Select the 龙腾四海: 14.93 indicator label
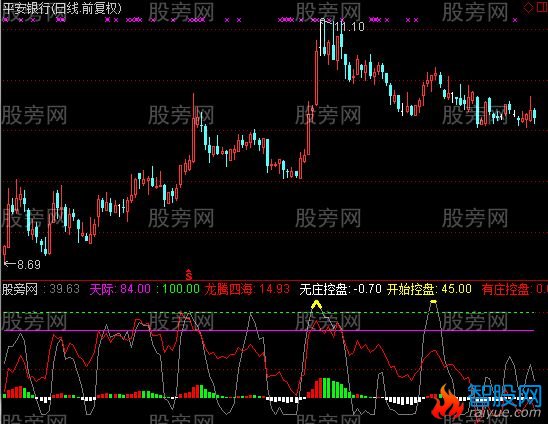Screen dimensions: 548x424 tap(247, 289)
